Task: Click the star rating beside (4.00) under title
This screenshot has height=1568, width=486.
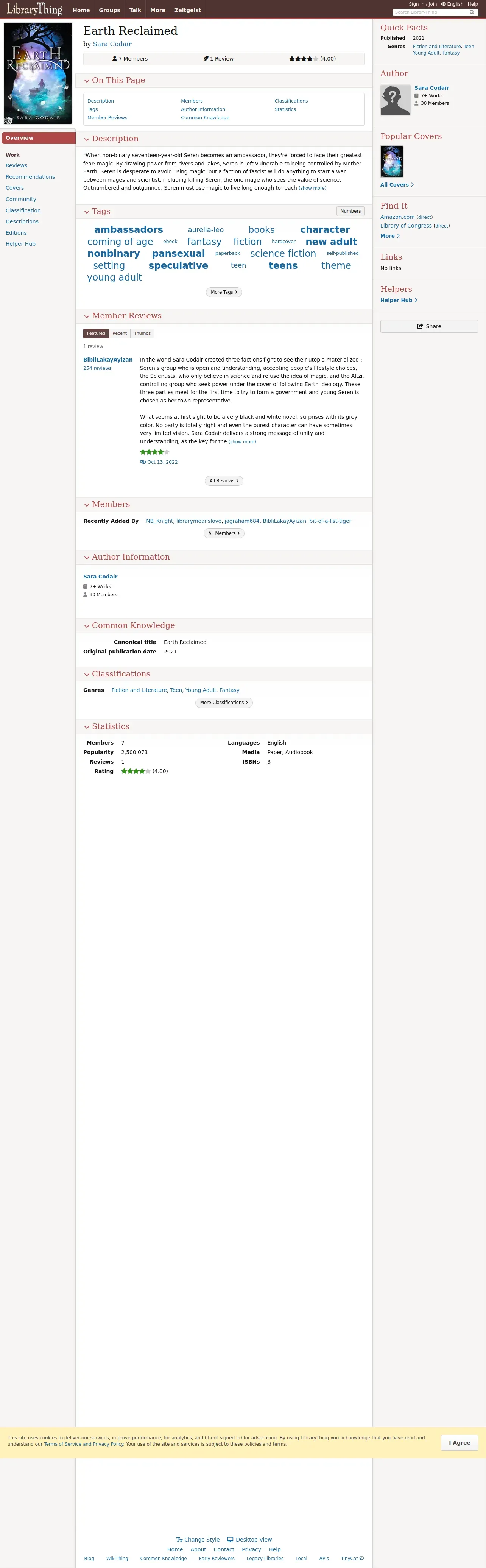Action: tap(304, 59)
